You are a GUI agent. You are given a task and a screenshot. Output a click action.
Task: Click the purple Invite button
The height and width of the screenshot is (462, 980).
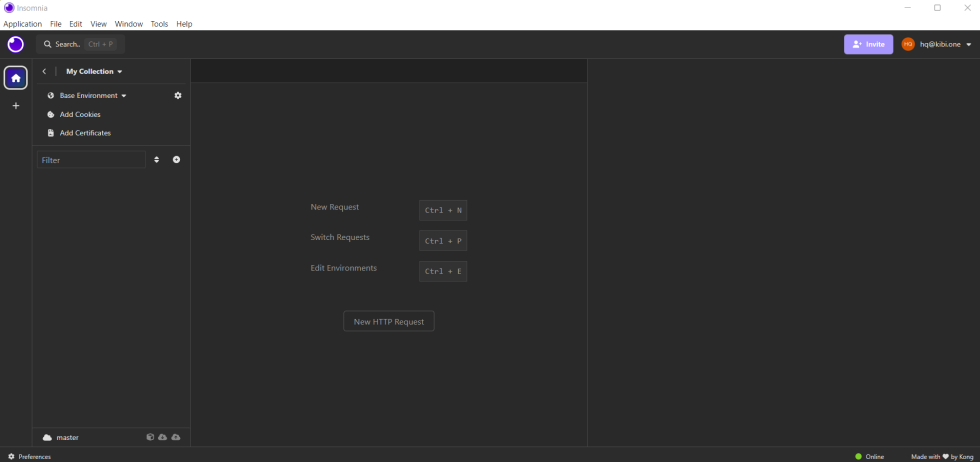[x=868, y=44]
